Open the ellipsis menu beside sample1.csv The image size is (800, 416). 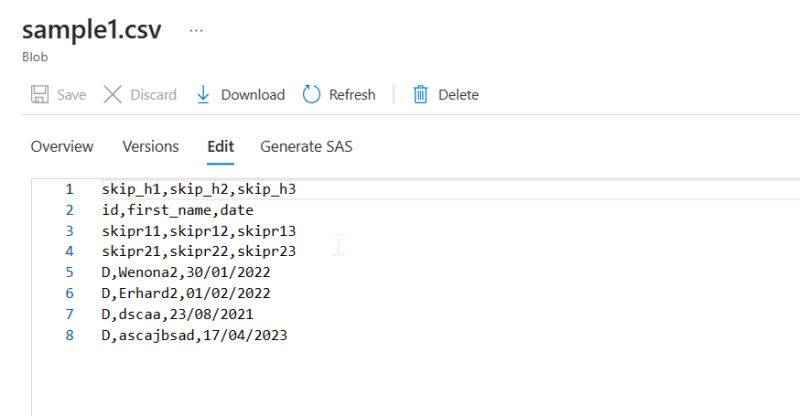pyautogui.click(x=196, y=31)
